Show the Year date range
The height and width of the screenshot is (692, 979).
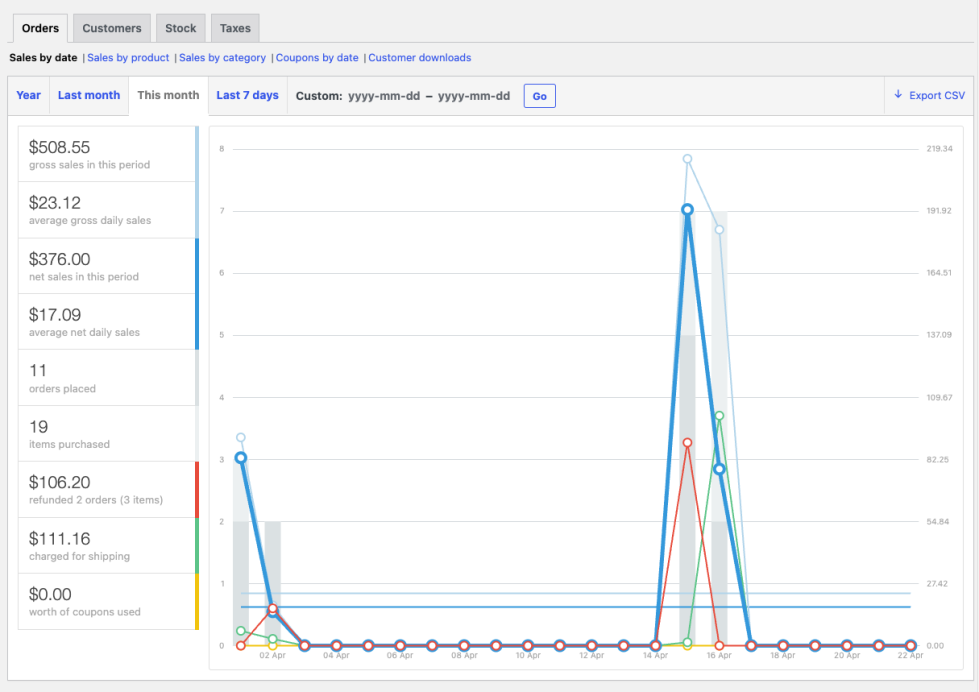pos(29,95)
